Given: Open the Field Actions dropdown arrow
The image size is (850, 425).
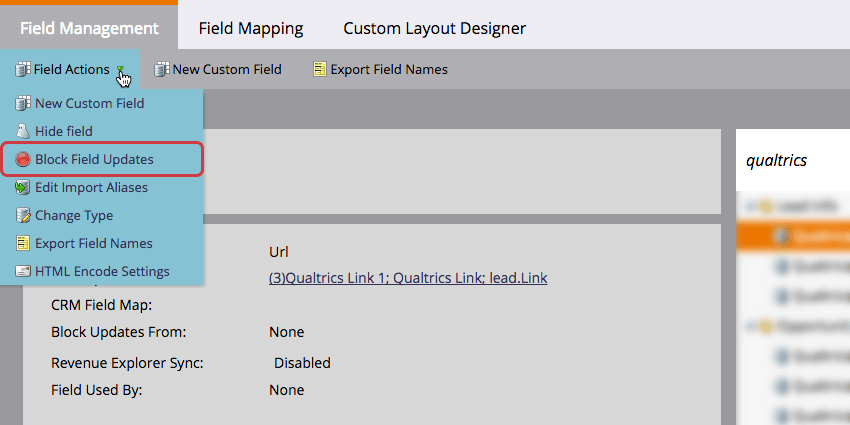Looking at the screenshot, I should 120,69.
